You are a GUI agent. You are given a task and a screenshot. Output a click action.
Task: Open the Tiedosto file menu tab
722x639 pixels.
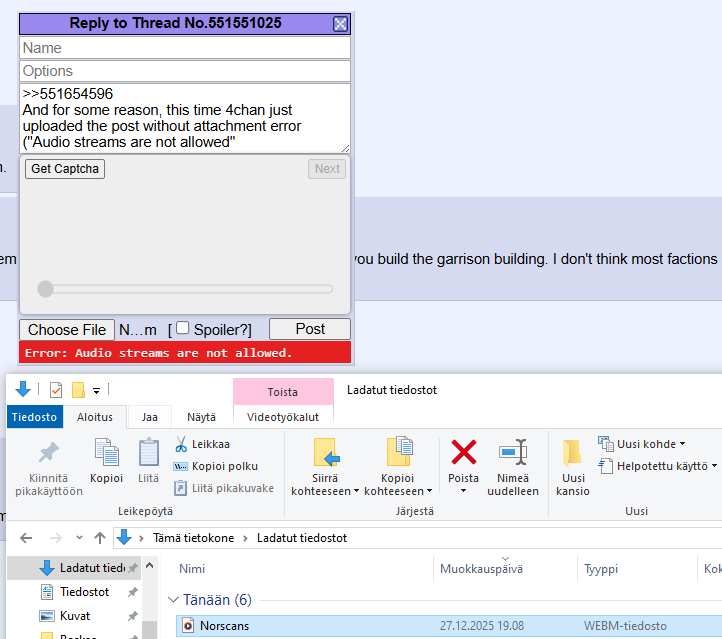(x=35, y=417)
